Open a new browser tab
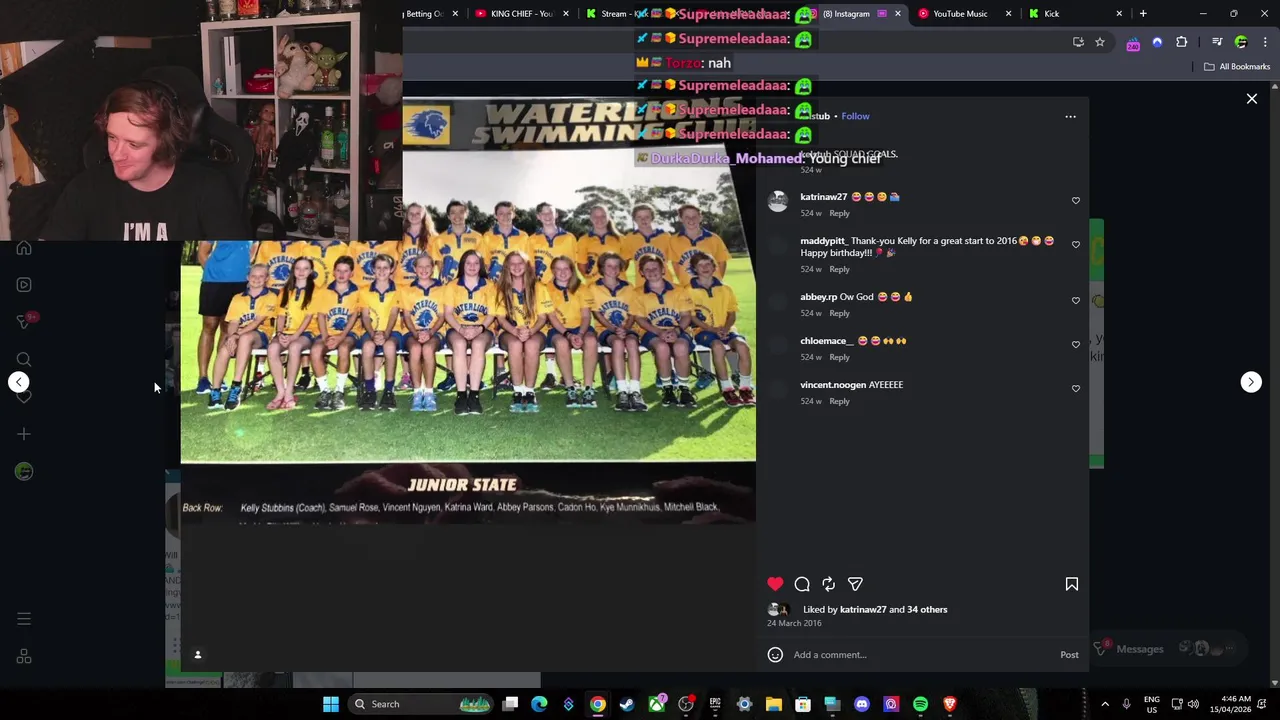Image resolution: width=1280 pixels, height=720 pixels. 1143,14
